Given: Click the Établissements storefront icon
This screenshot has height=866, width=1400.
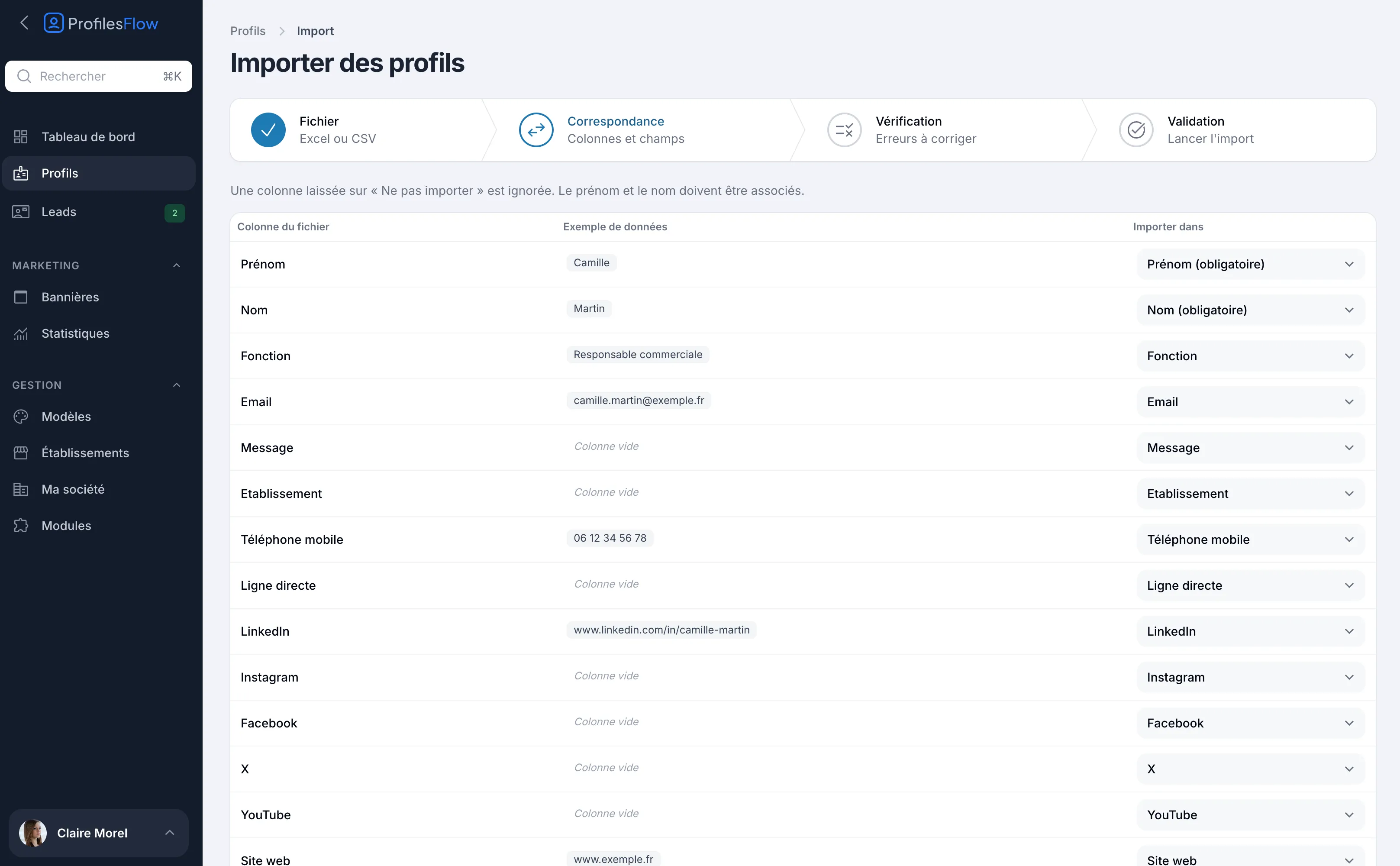Looking at the screenshot, I should click(x=21, y=453).
